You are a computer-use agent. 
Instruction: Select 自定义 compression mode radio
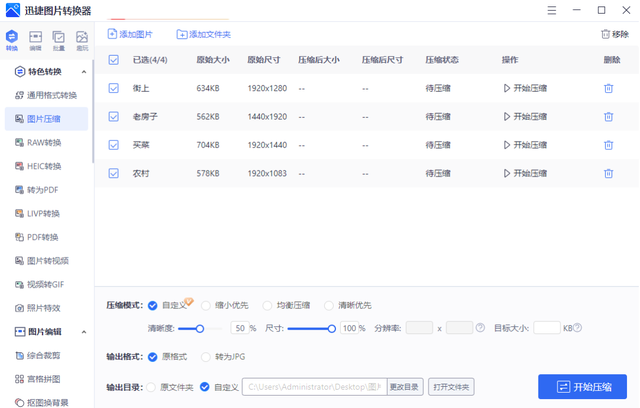coord(153,306)
